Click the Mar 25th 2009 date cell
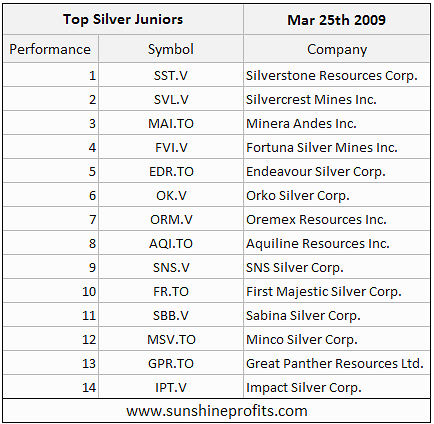 337,19
